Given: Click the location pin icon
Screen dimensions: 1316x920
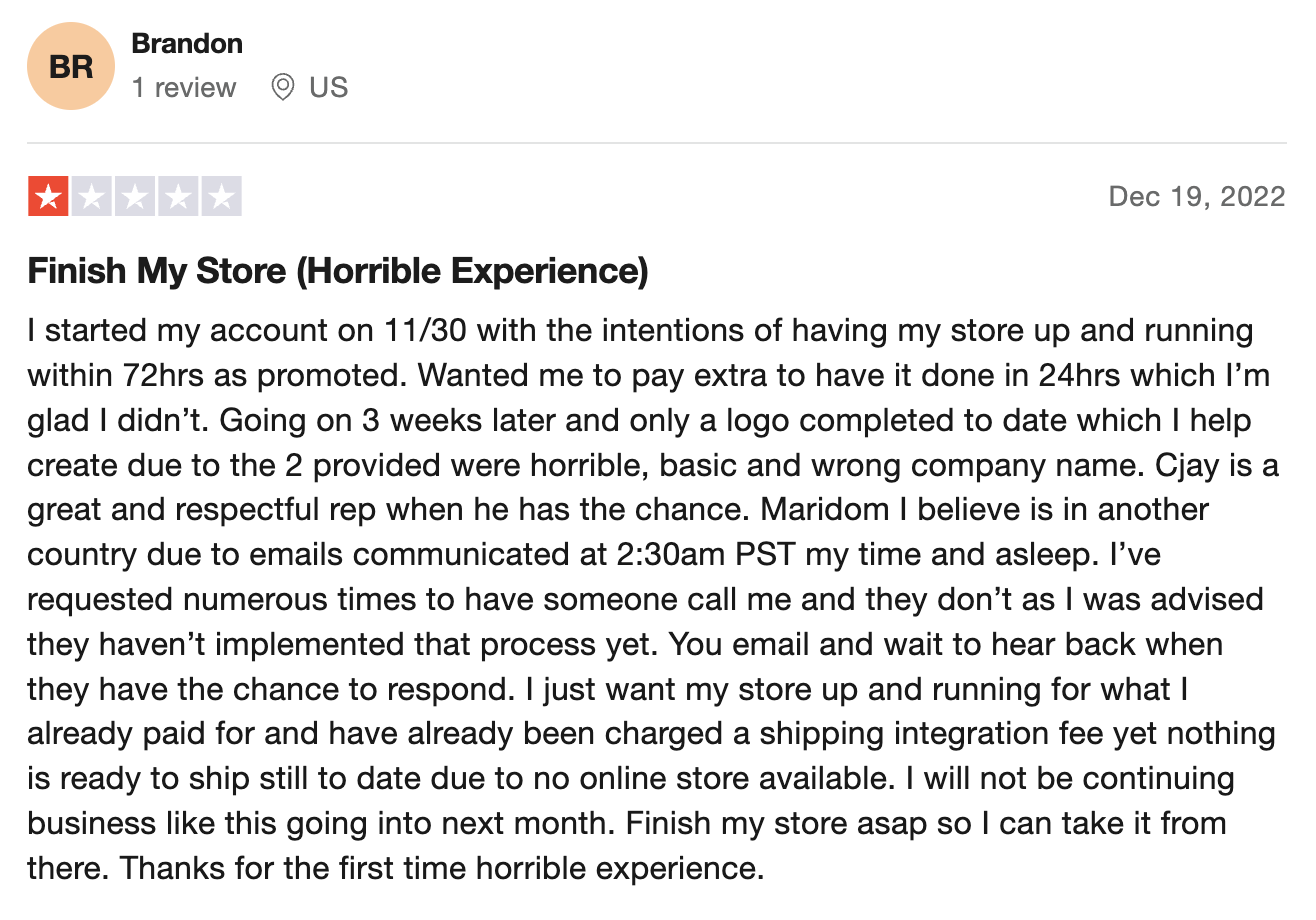Looking at the screenshot, I should click(x=283, y=88).
